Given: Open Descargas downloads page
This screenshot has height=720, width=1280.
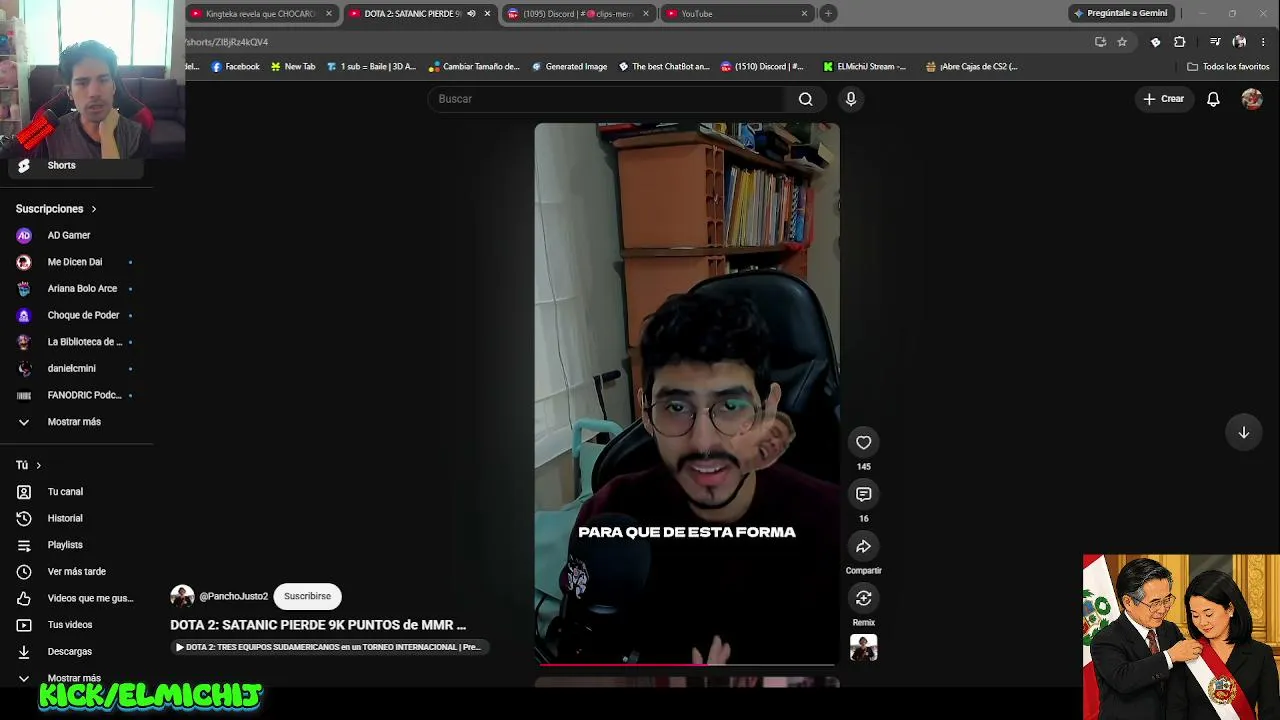Looking at the screenshot, I should [x=77, y=651].
